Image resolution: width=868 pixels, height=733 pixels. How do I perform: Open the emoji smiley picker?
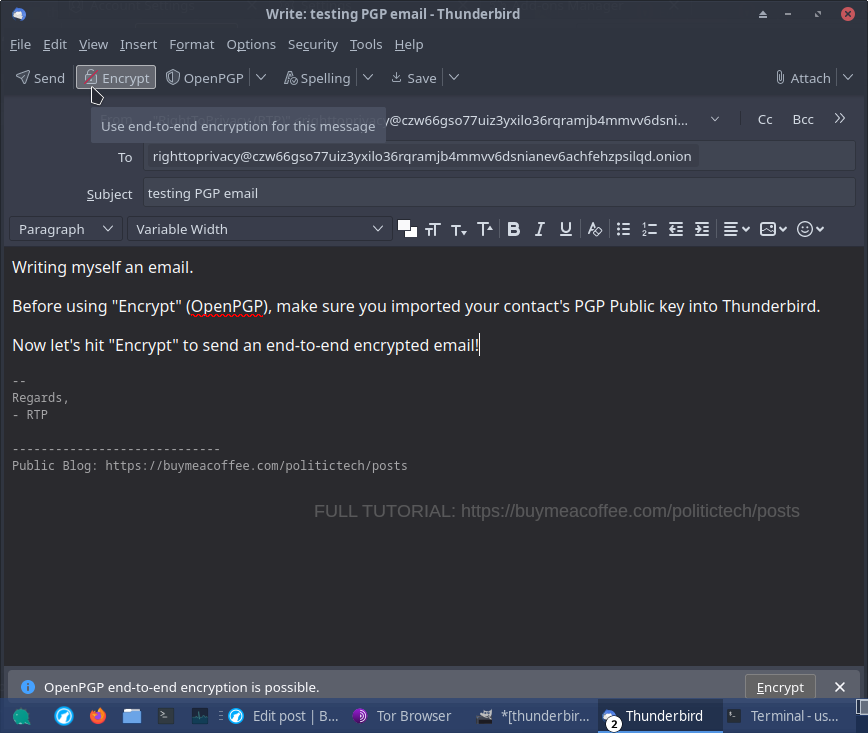click(x=810, y=229)
